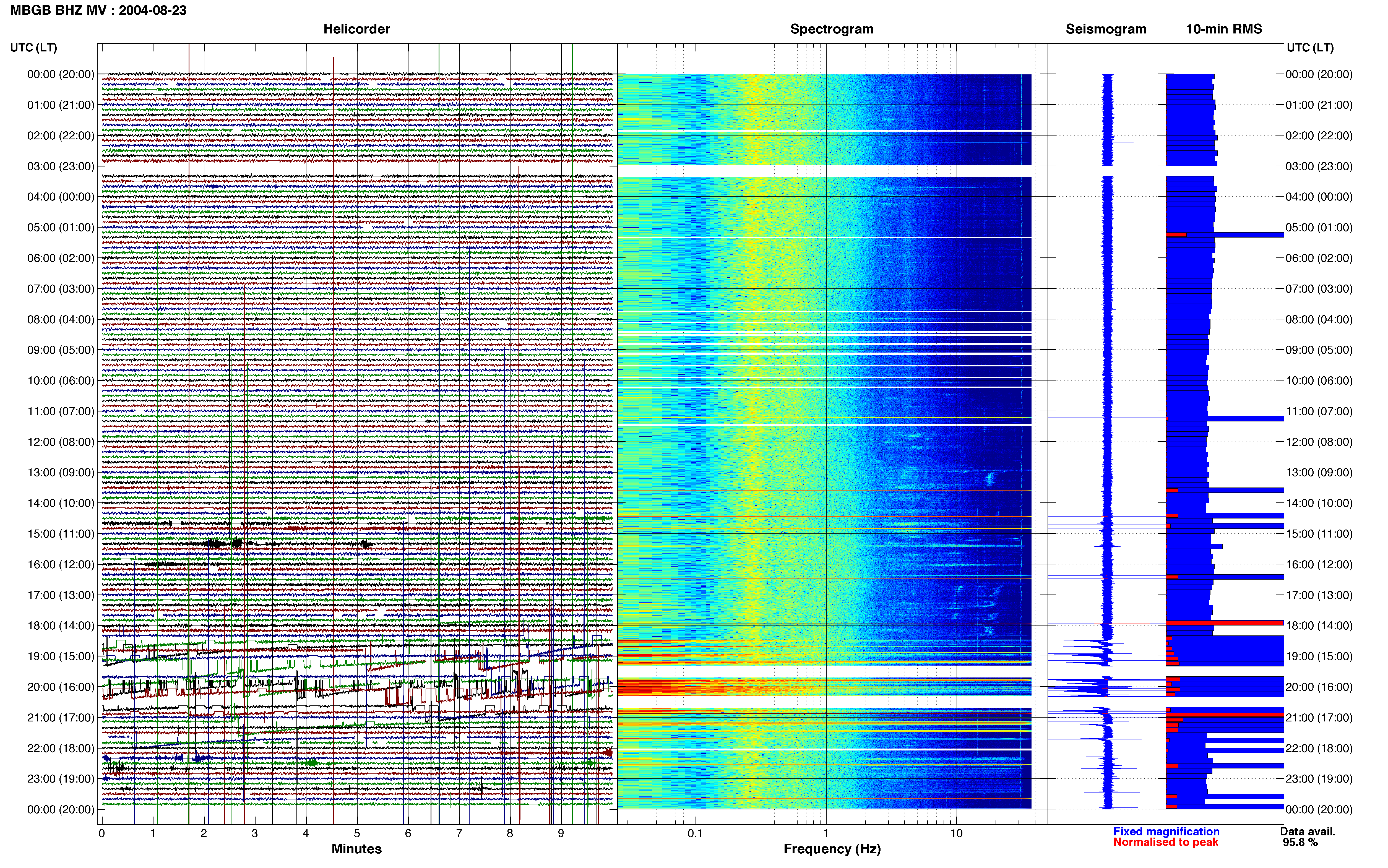Click the '9' minutes tick label
This screenshot has height=868, width=1388.
(561, 833)
